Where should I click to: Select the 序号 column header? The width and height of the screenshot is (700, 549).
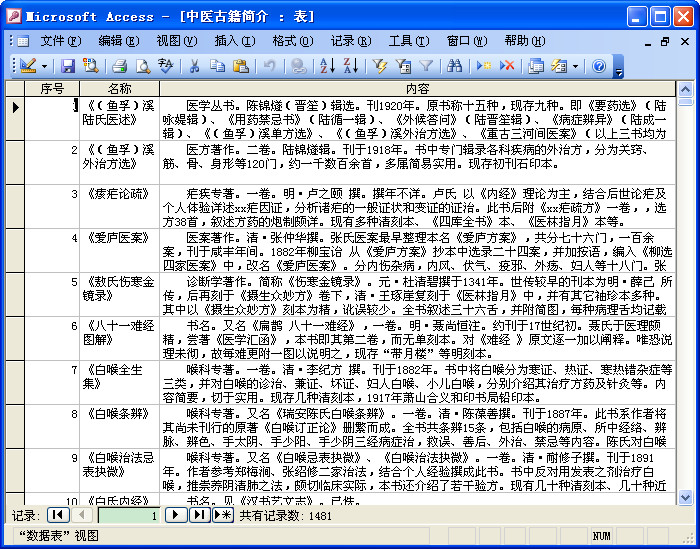[x=52, y=89]
